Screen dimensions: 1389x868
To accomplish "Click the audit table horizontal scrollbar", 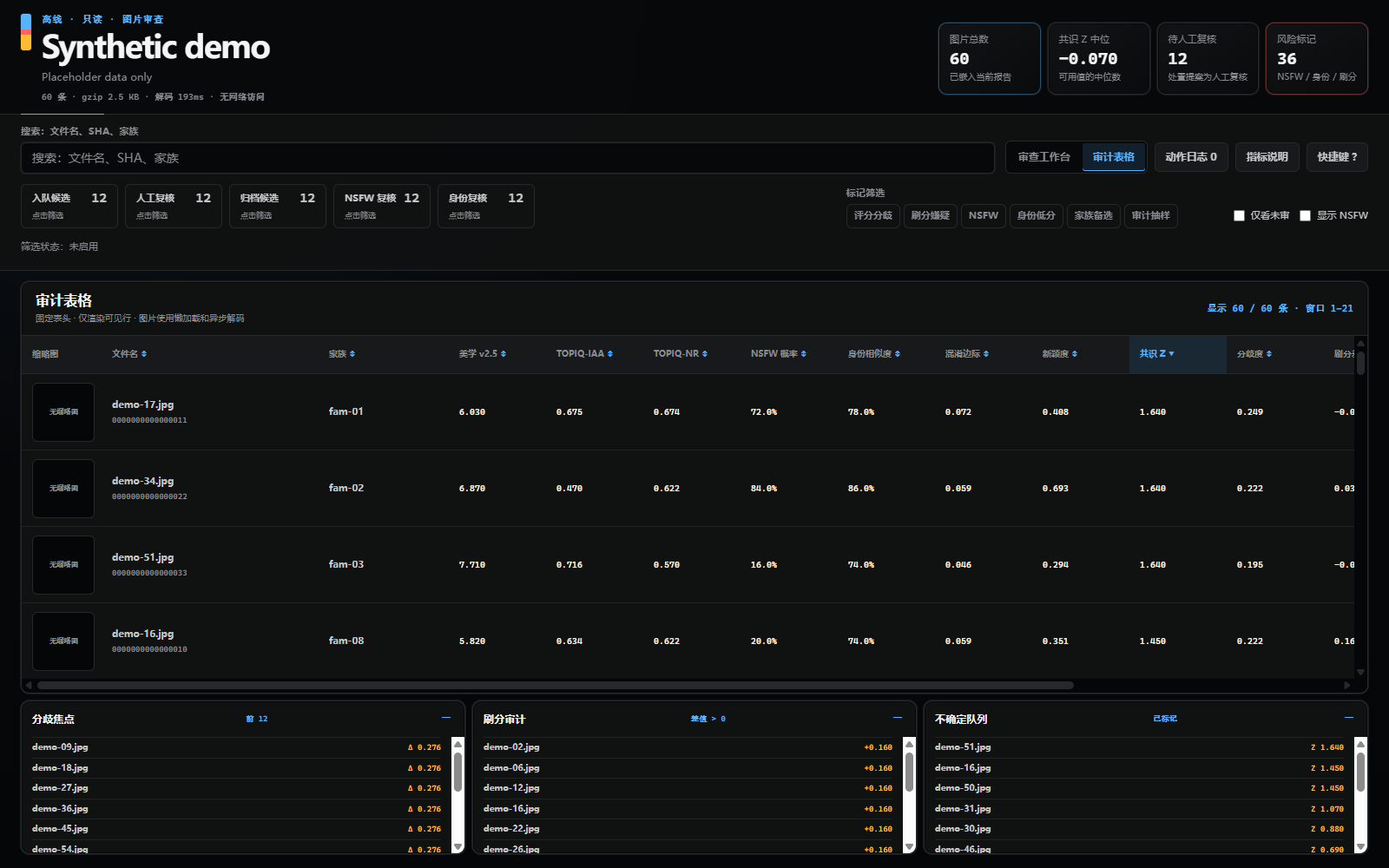I will point(556,685).
